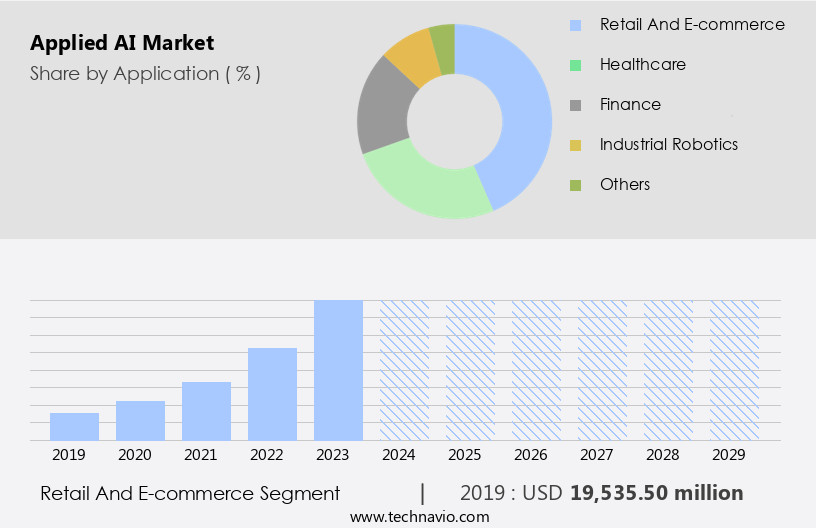
Task: Click the Others olive-green legend swatch
Action: pos(575,185)
